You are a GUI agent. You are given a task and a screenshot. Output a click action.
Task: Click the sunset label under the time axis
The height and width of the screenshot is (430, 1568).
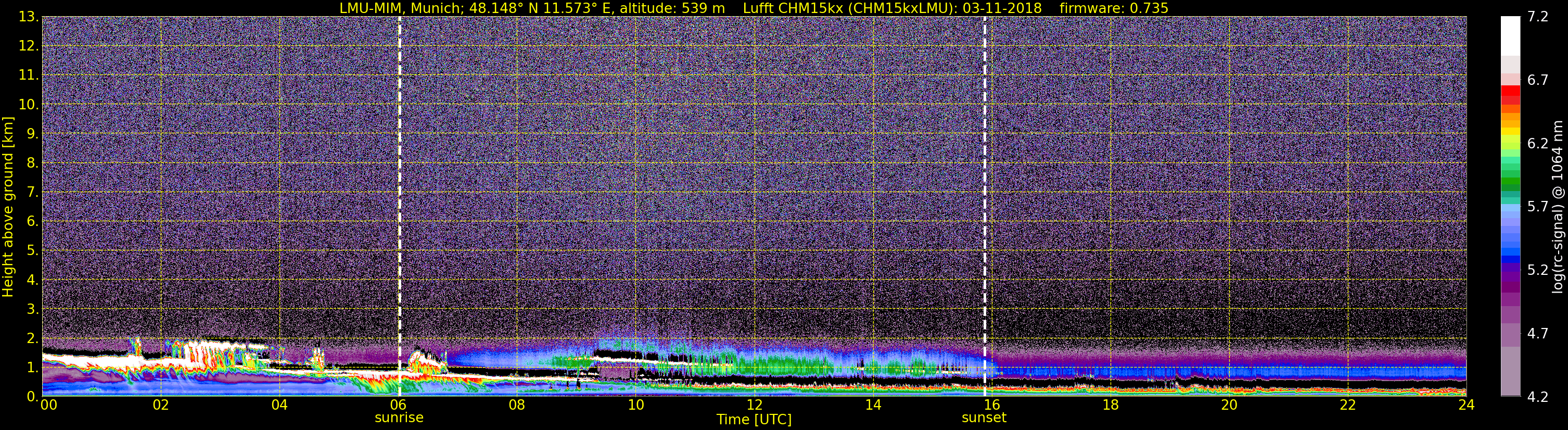click(x=984, y=418)
